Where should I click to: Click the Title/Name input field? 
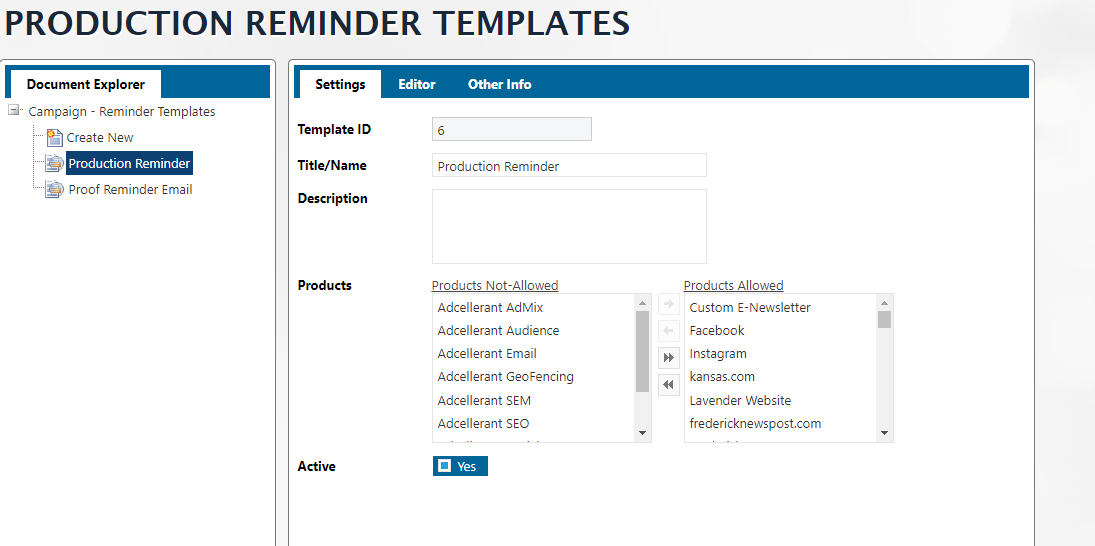pos(569,166)
